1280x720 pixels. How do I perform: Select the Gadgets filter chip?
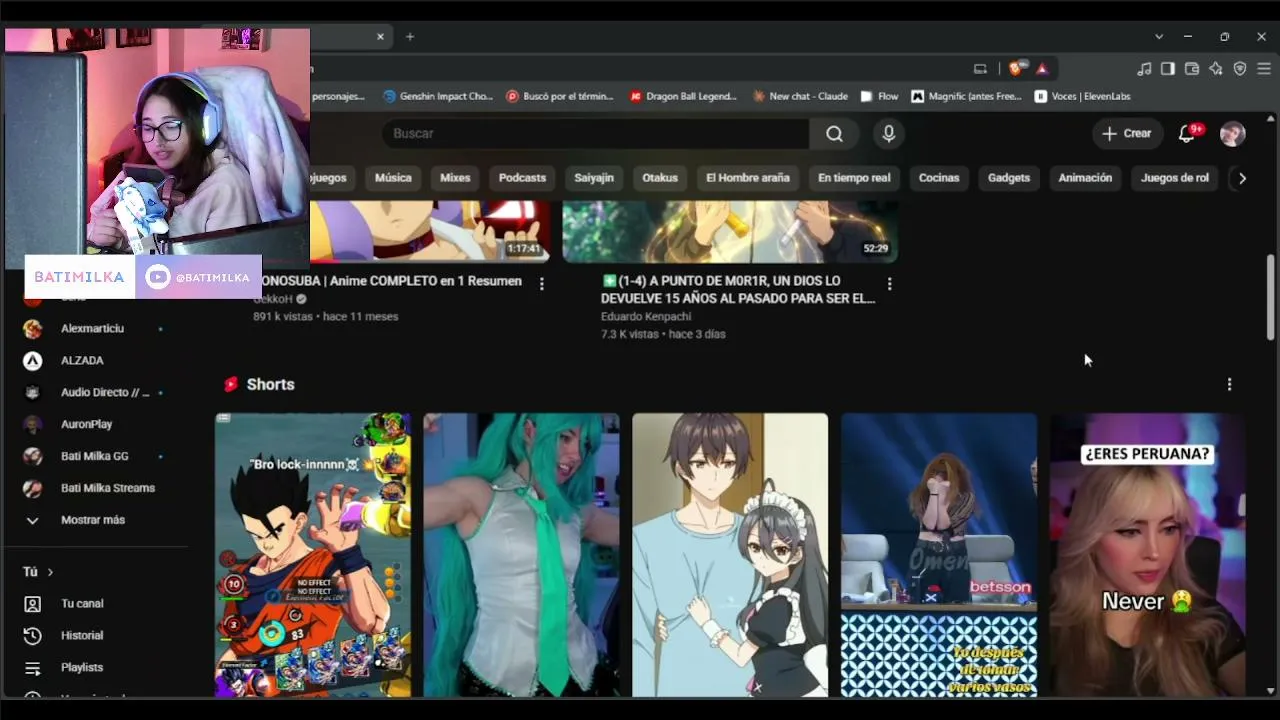tap(1009, 178)
